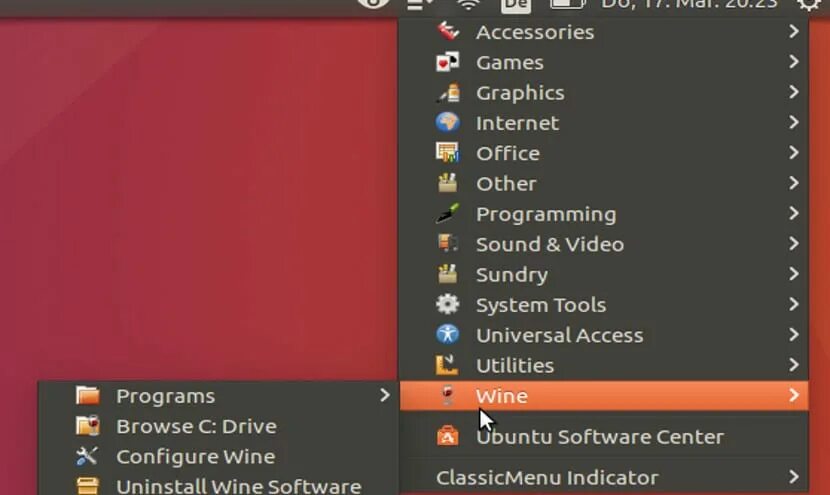Viewport: 830px width, 495px height.
Task: Choose Uninstall Wine Software in Wine submenu
Action: (x=218, y=484)
